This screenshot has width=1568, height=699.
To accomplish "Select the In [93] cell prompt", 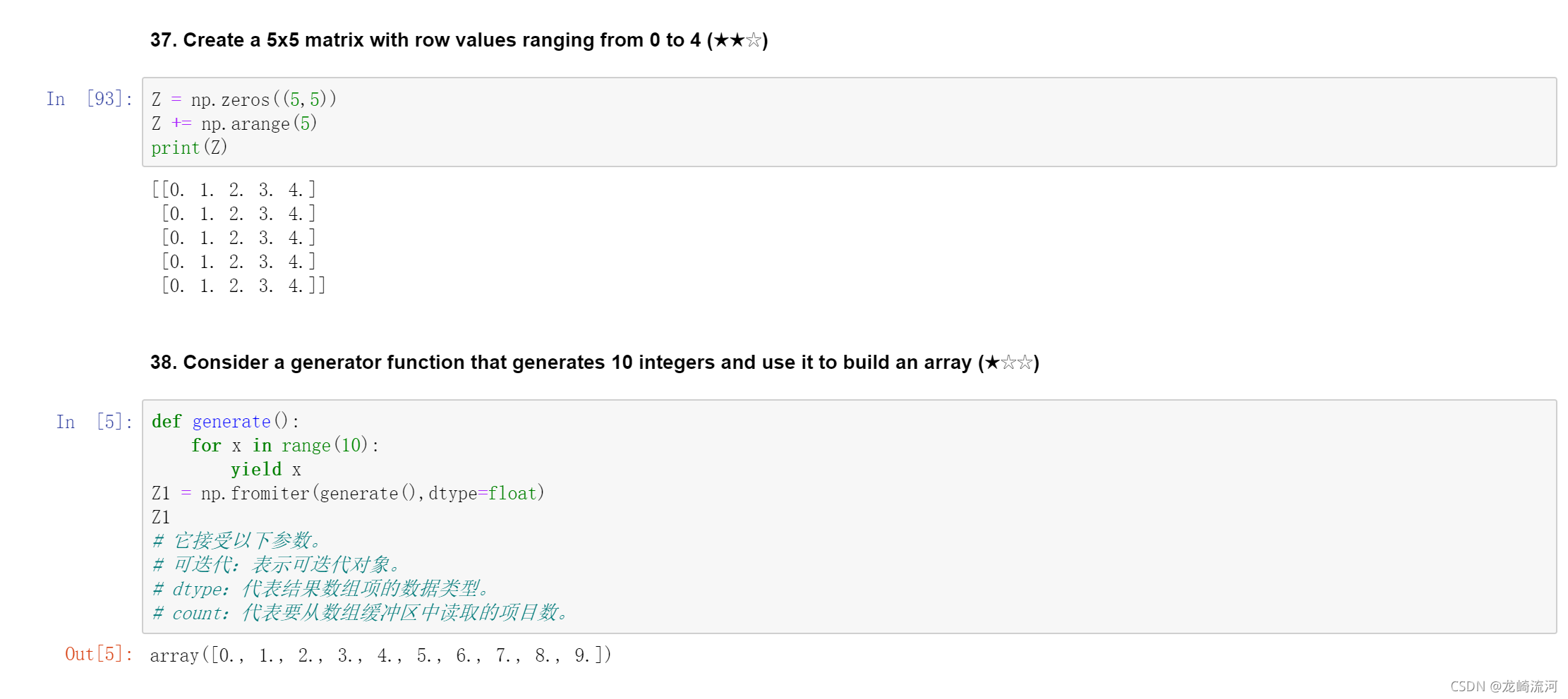I will (x=90, y=99).
